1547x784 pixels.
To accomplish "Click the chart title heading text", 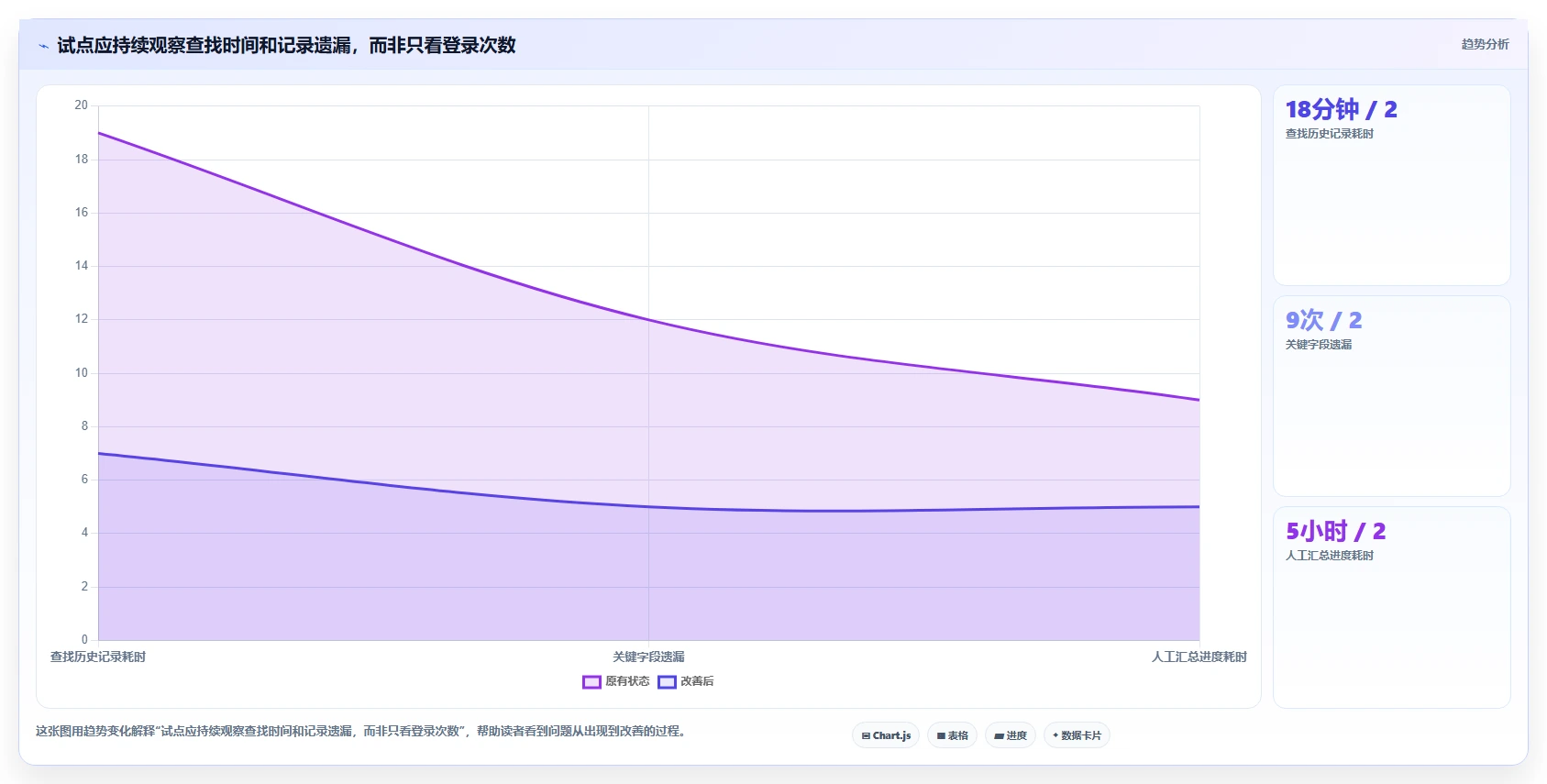I will (x=286, y=45).
